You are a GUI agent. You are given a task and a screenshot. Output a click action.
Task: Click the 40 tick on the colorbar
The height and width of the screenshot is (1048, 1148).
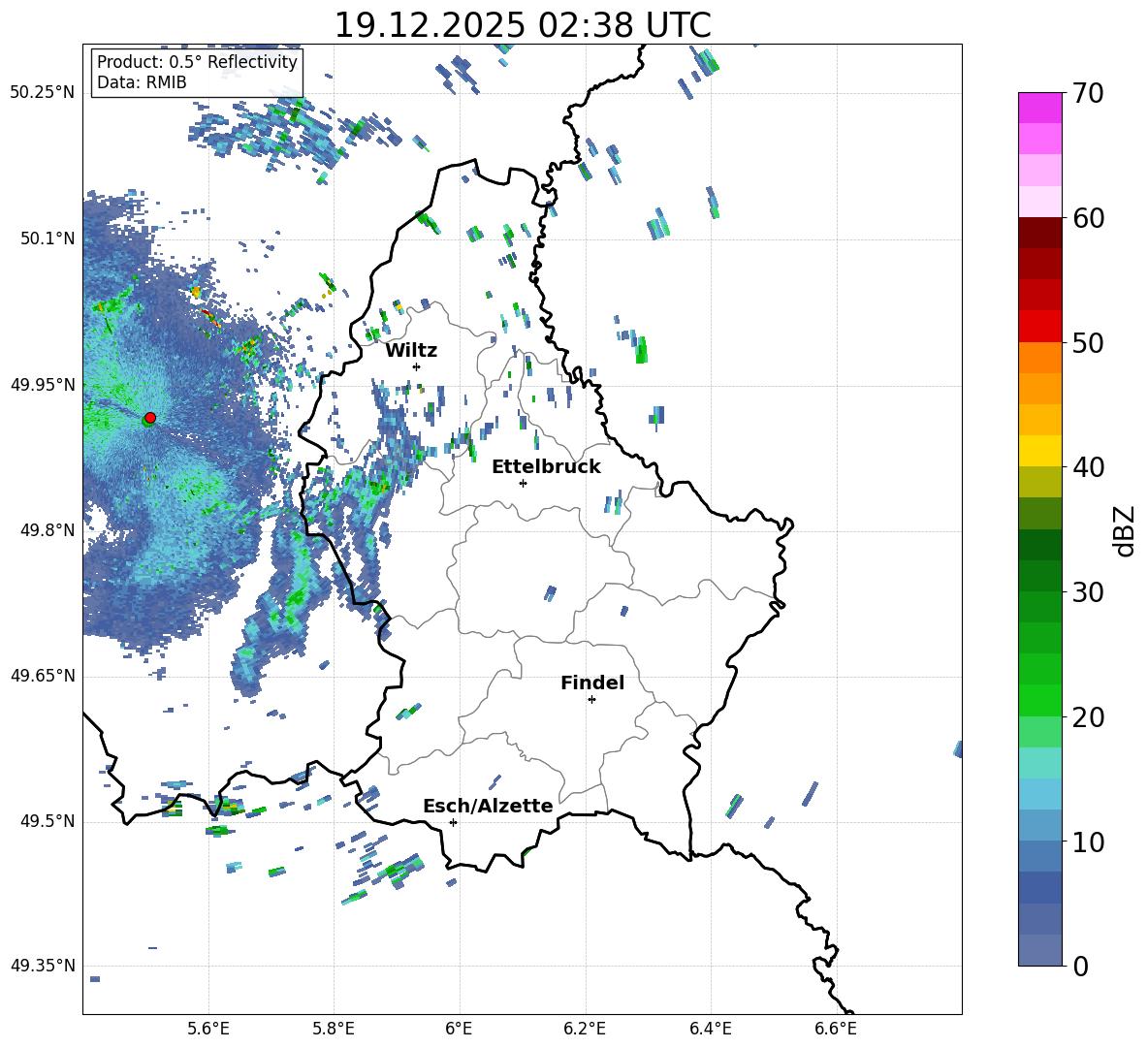point(1088,467)
